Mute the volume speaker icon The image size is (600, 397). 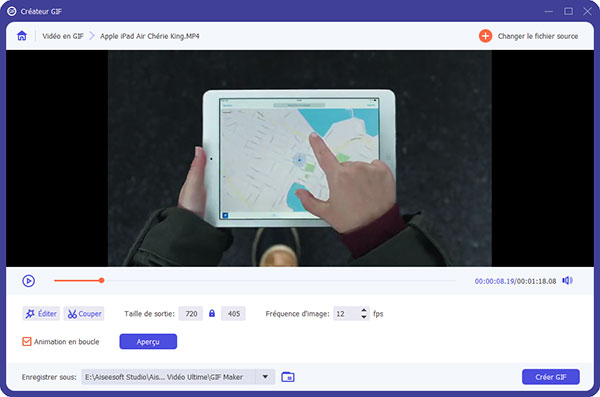click(567, 281)
